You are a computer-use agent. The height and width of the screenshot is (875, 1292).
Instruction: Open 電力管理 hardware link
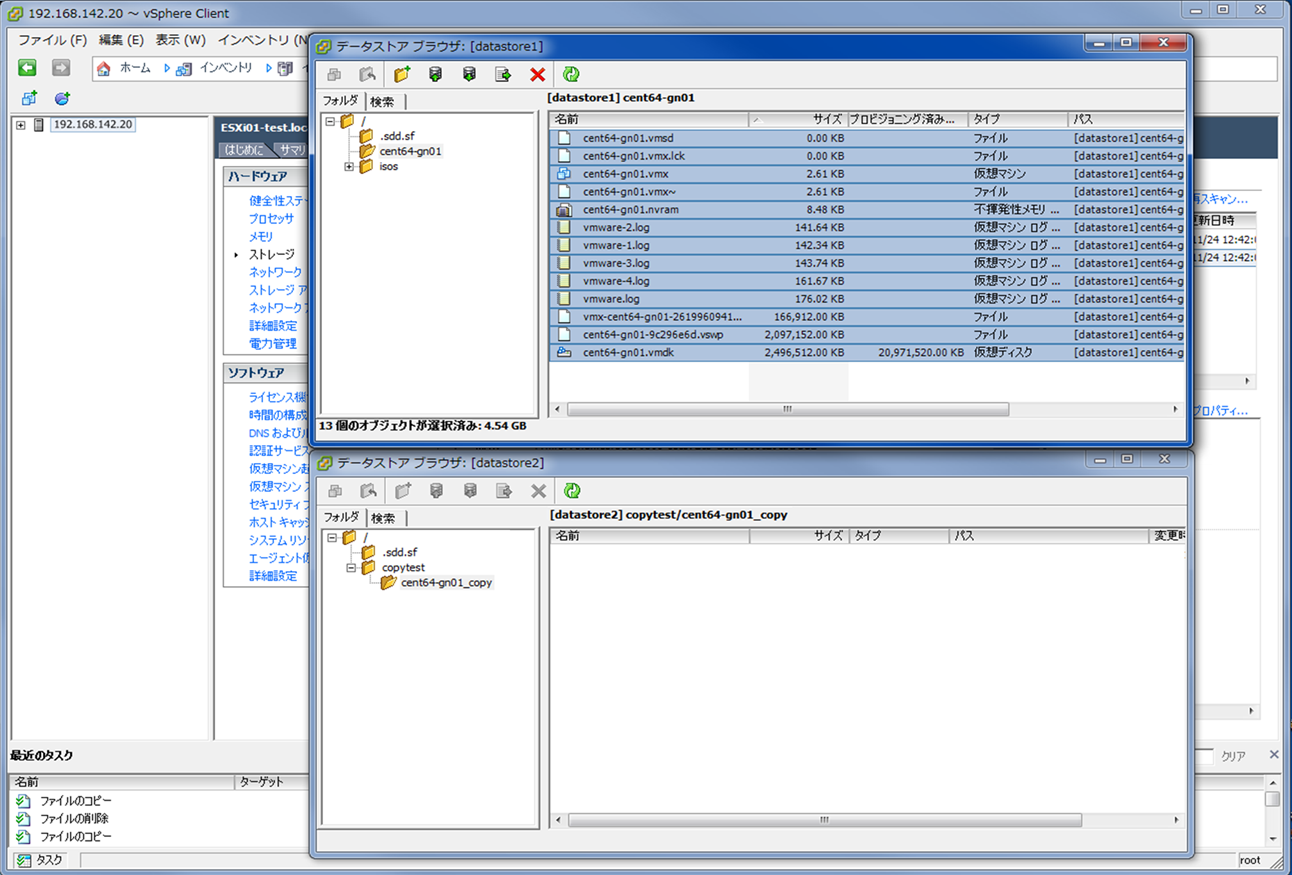click(273, 344)
